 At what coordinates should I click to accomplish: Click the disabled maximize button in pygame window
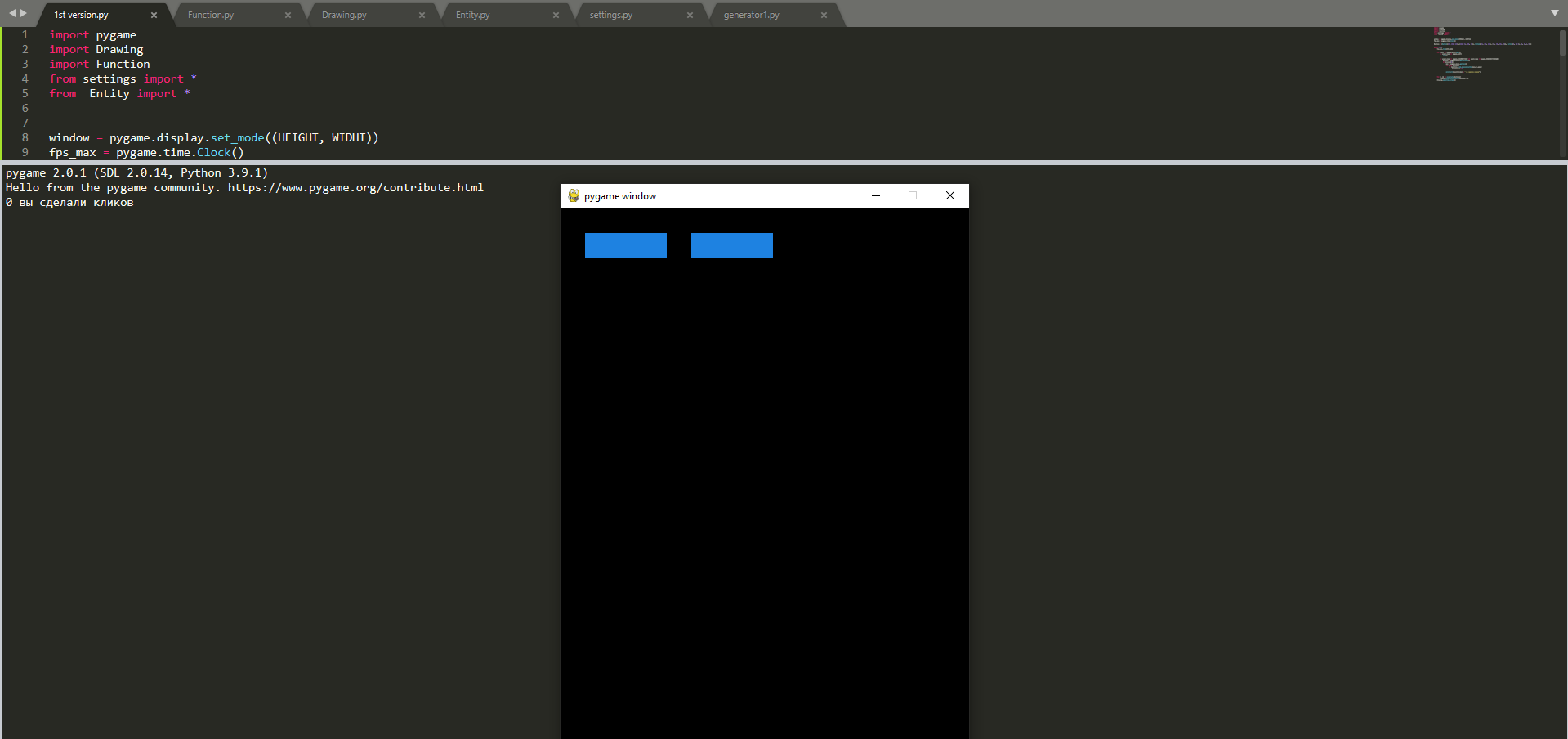coord(913,196)
